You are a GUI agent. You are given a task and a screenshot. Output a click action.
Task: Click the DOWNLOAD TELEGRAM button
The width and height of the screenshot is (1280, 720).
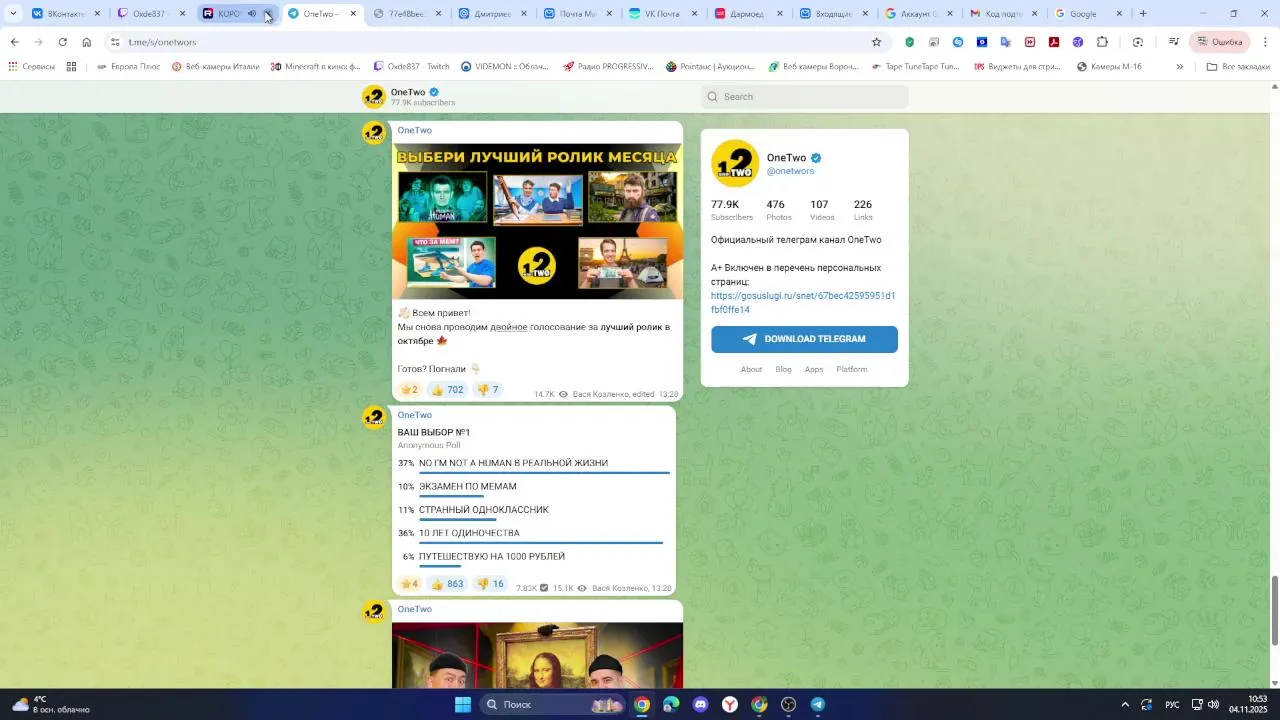[804, 339]
